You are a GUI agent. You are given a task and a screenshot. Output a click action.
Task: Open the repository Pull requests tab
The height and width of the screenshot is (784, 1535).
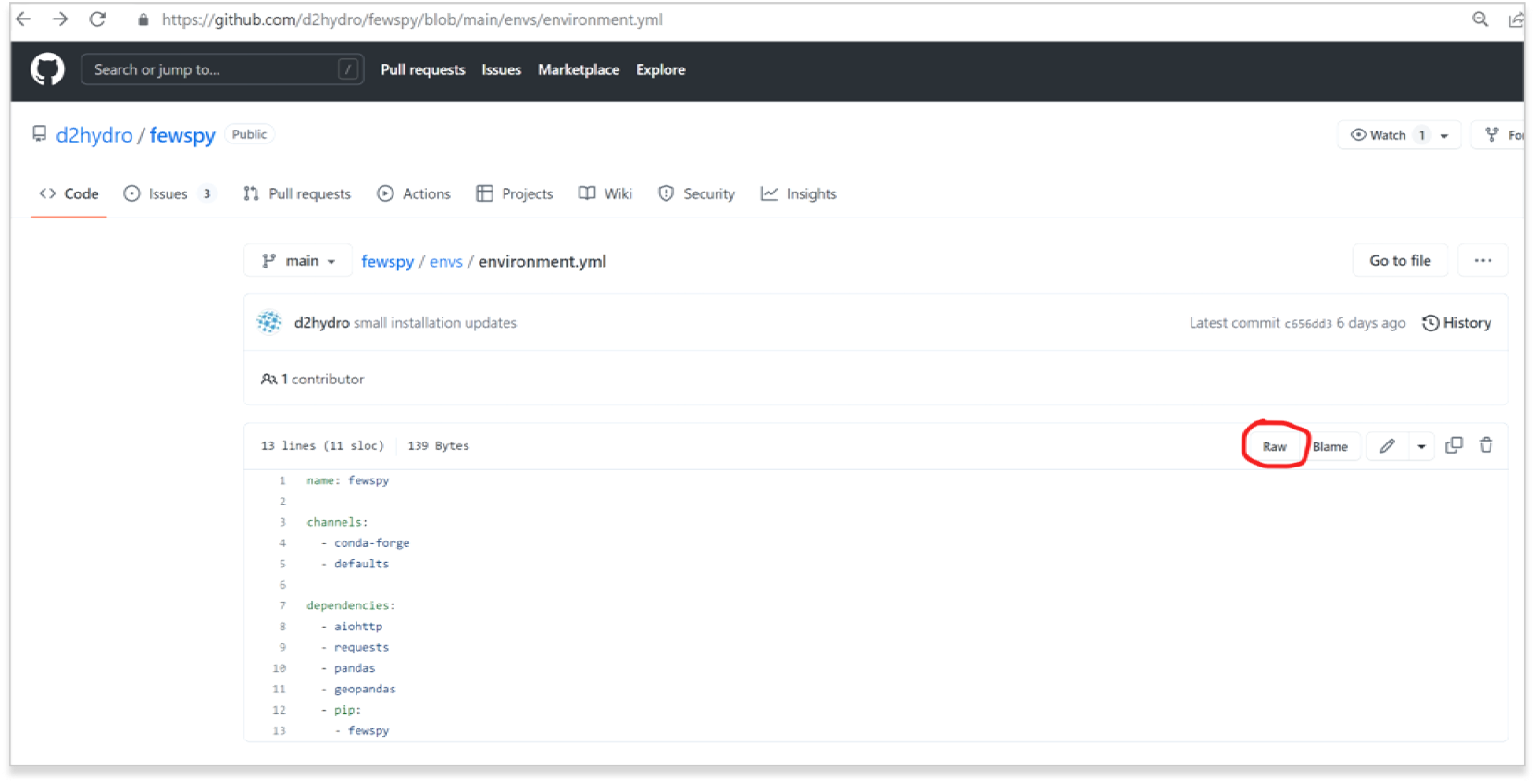[x=297, y=193]
